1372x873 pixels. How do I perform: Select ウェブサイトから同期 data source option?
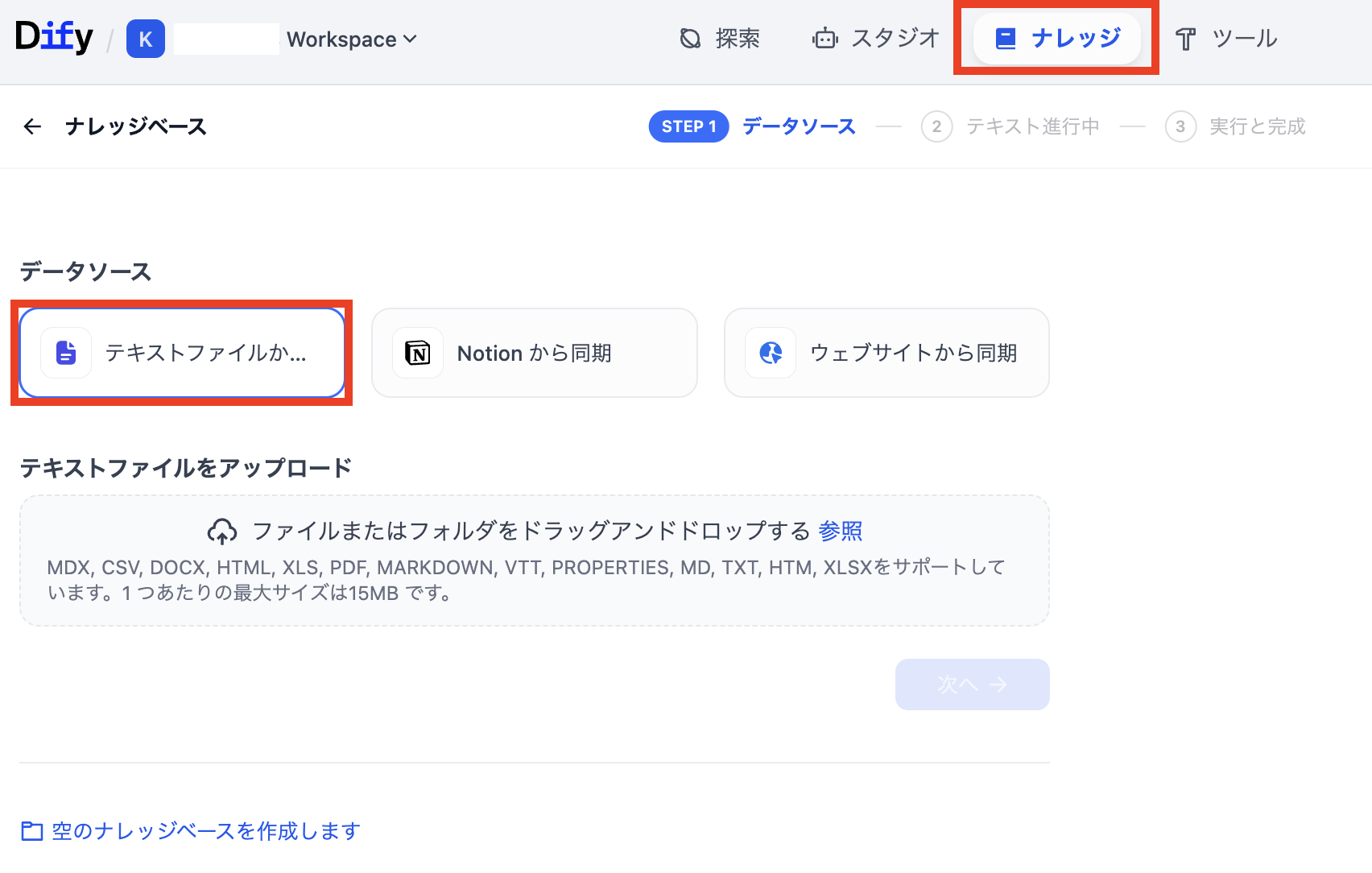[886, 353]
